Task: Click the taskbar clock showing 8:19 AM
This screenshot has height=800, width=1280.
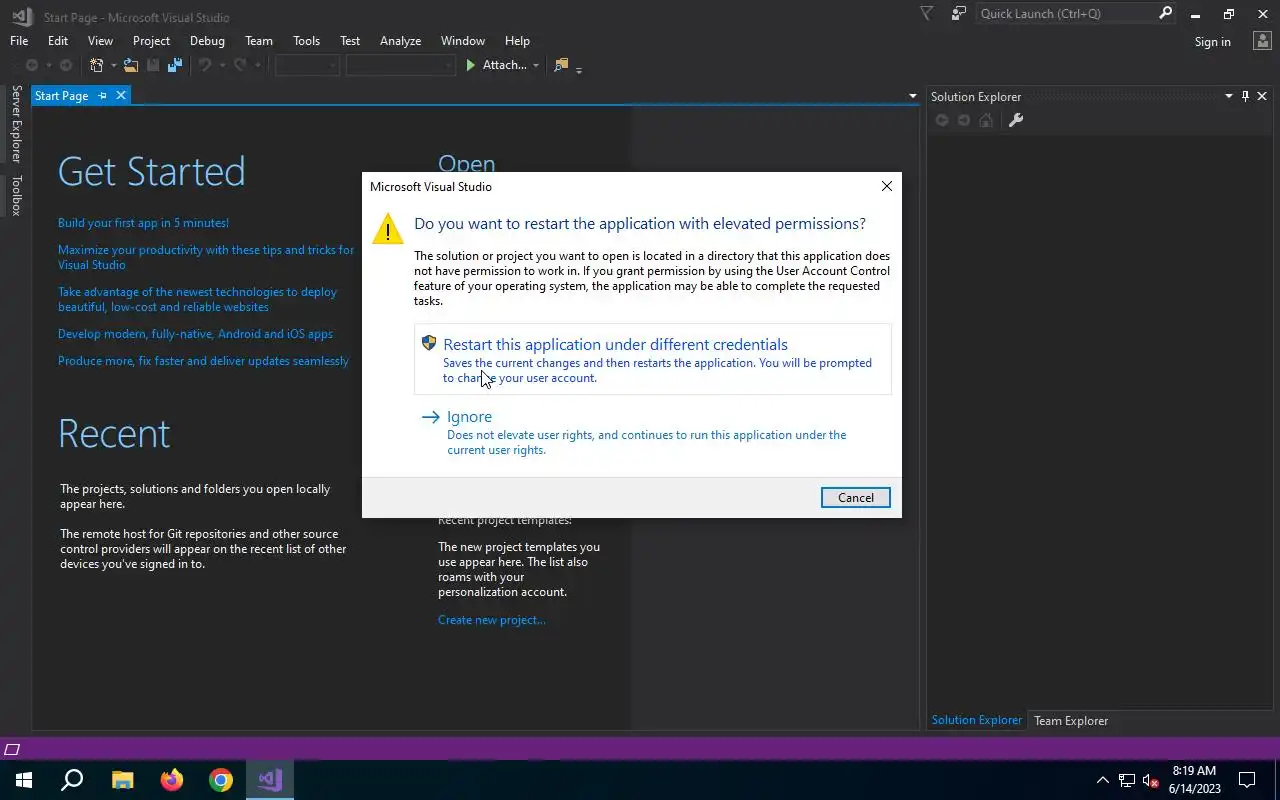Action: (1194, 780)
